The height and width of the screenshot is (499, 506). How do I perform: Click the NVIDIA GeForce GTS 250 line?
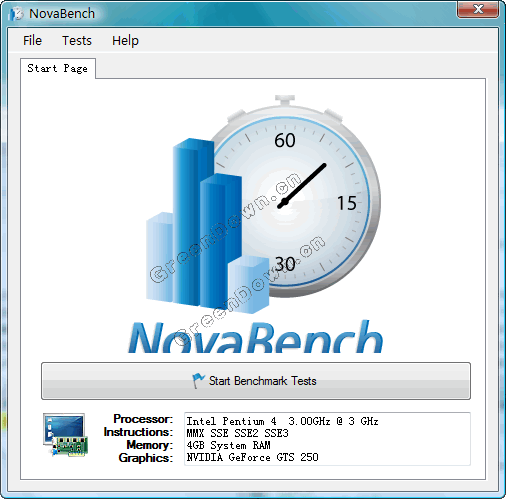pyautogui.click(x=252, y=457)
